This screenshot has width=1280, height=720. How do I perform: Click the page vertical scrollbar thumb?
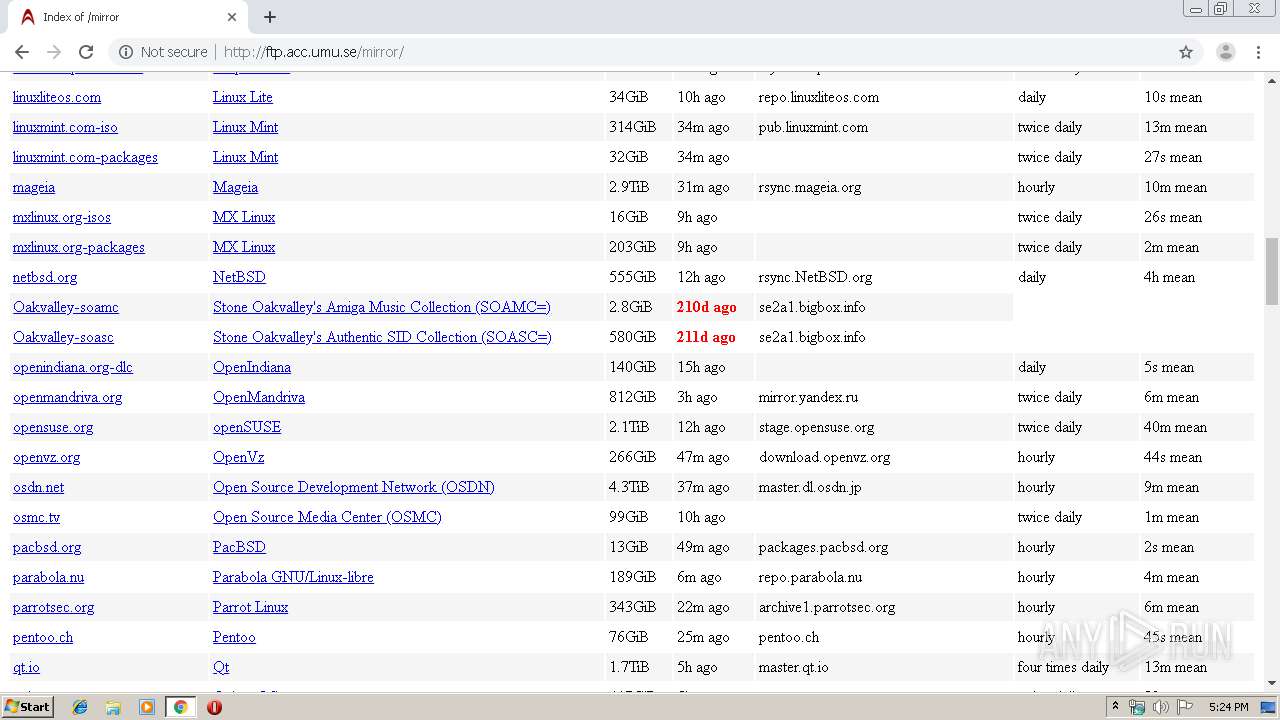(x=1272, y=271)
